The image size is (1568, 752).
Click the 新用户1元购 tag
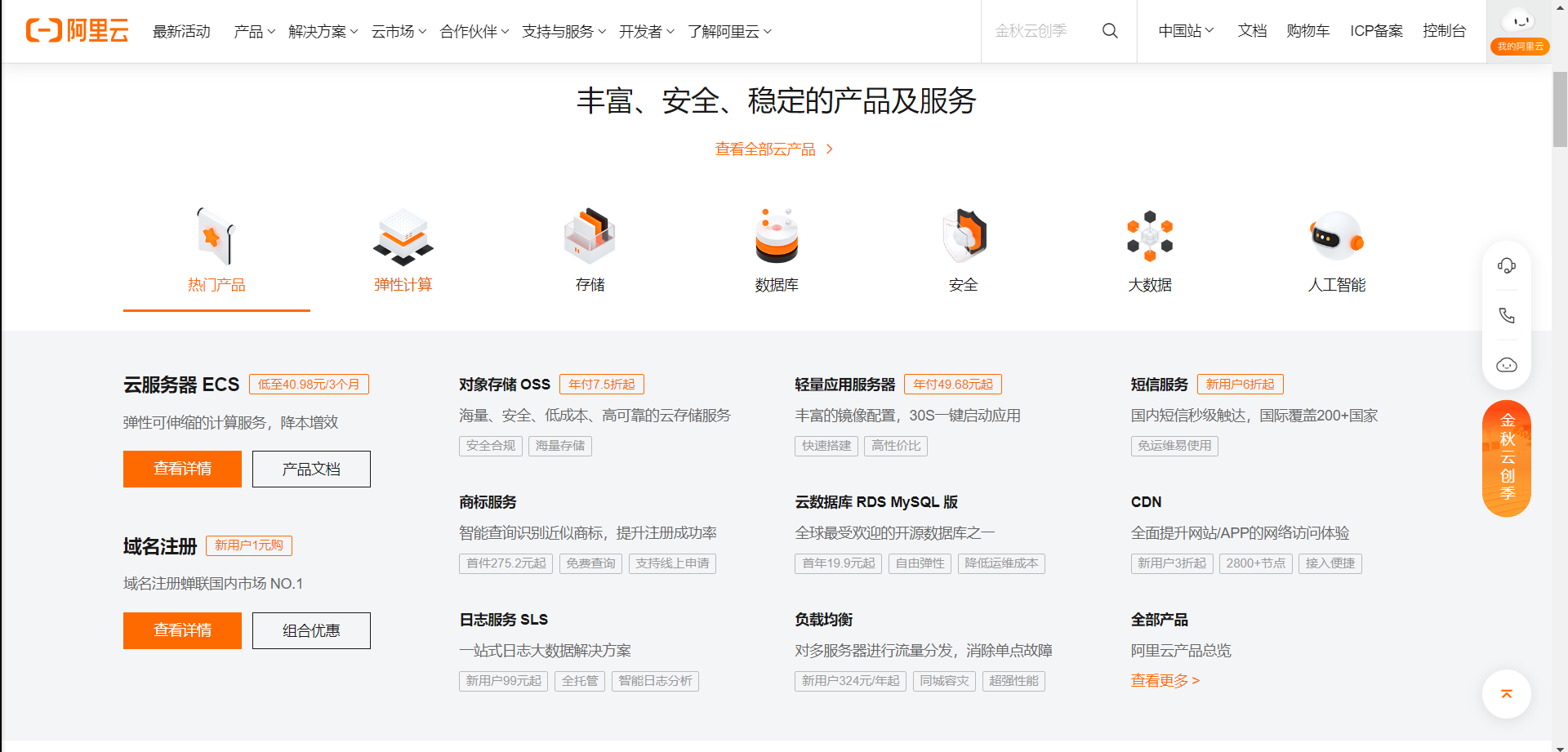249,545
